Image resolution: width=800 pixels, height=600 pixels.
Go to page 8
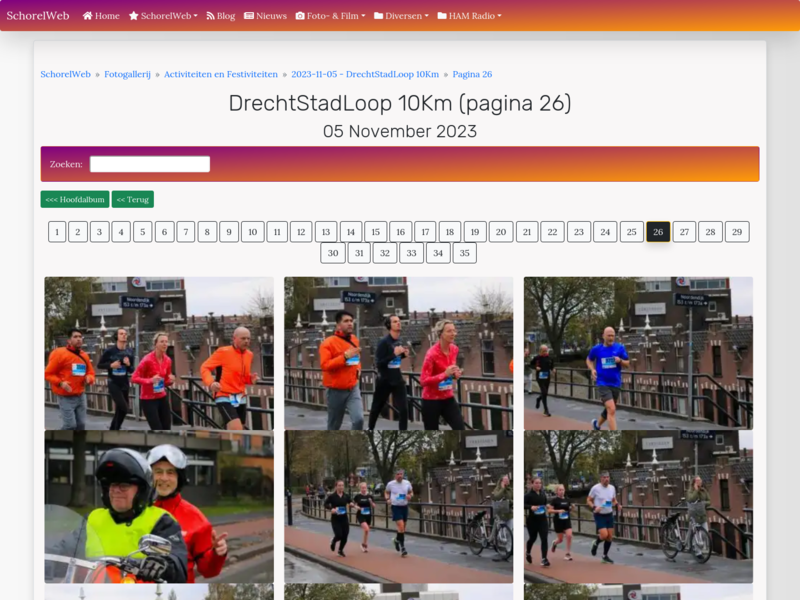pyautogui.click(x=207, y=232)
